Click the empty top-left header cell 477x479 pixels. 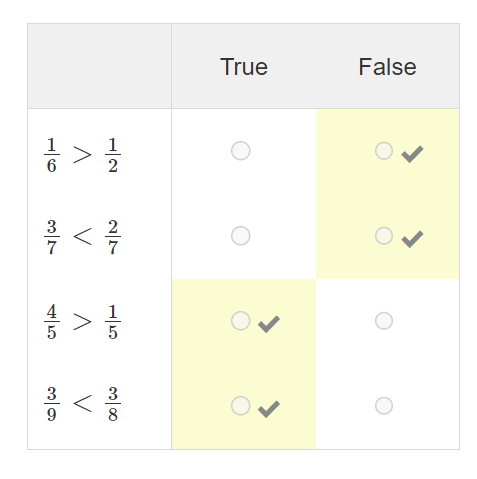[x=99, y=66]
